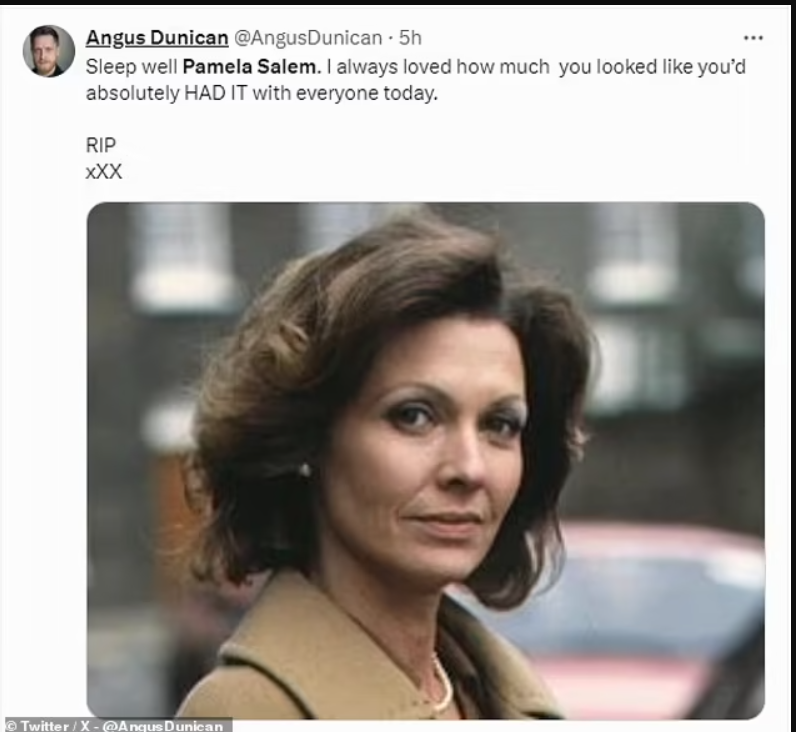Click the RIP line in the tweet

(101, 145)
